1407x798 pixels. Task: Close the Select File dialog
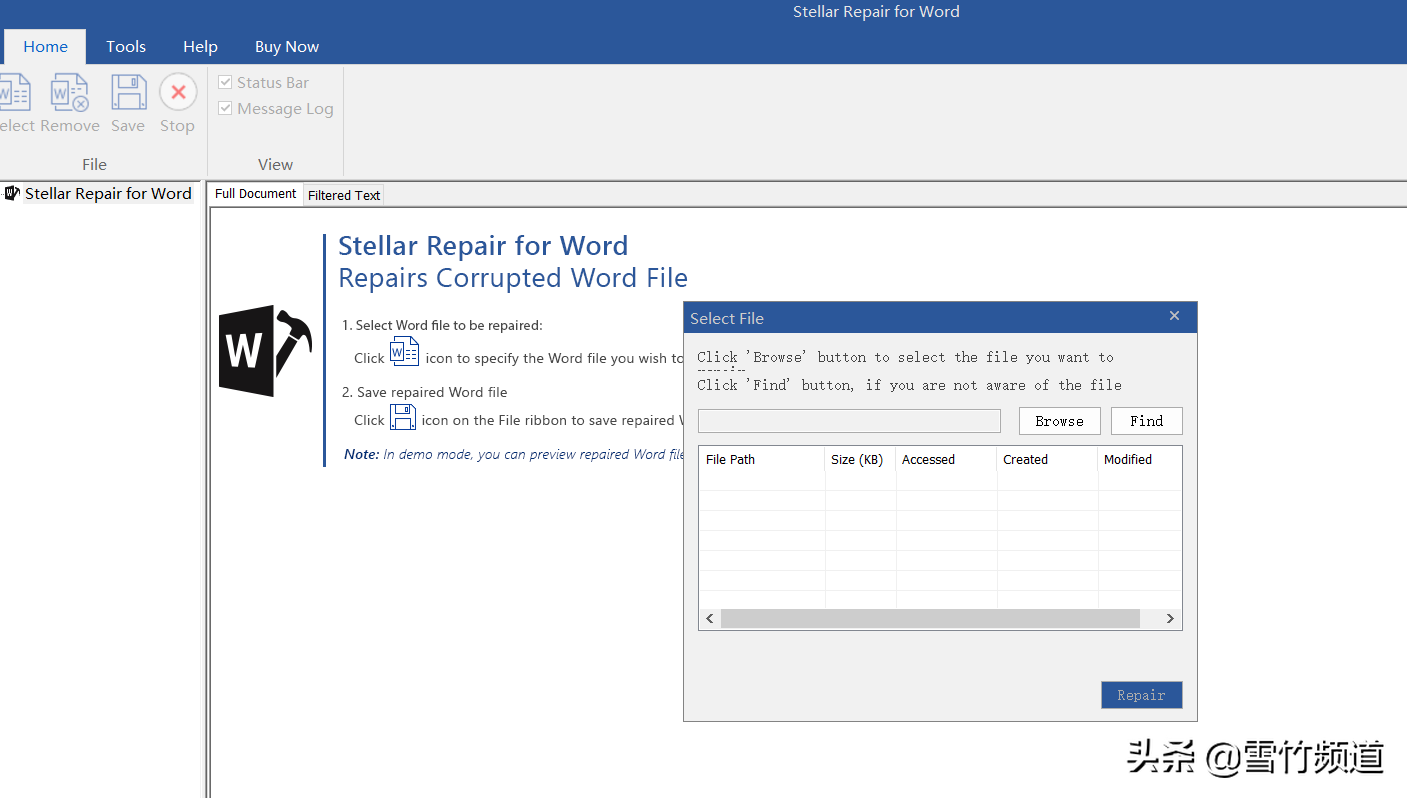1174,316
